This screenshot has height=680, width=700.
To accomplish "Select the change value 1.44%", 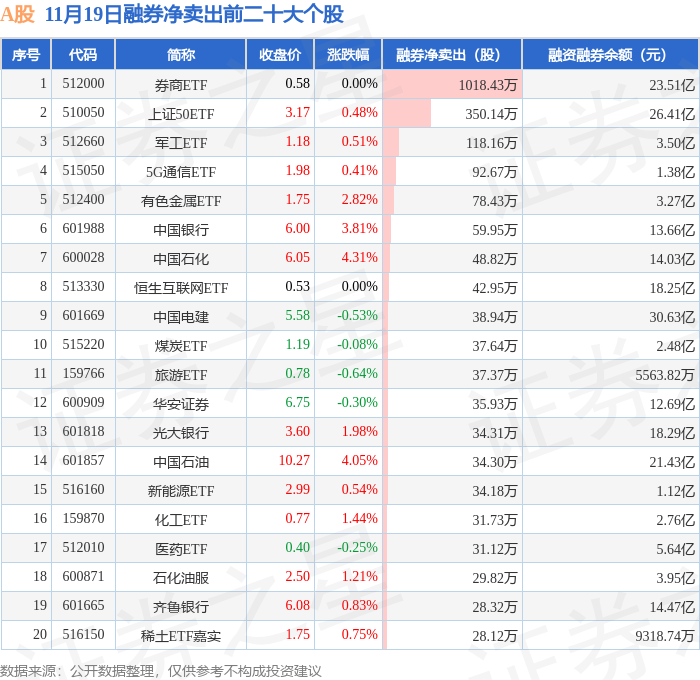I will point(359,519).
